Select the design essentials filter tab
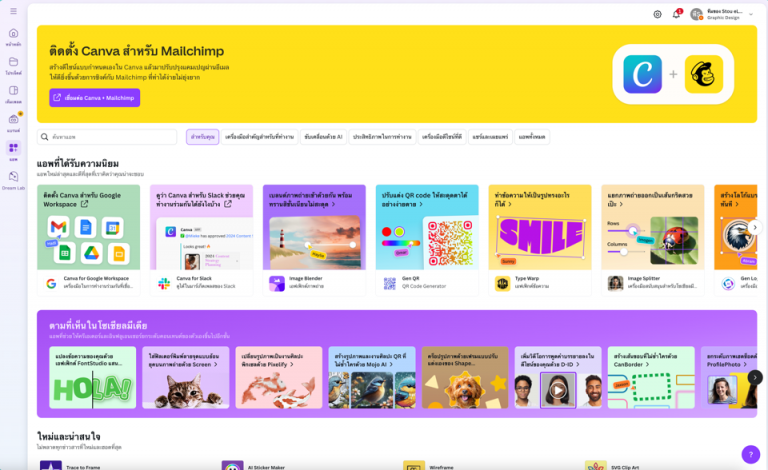The width and height of the screenshot is (768, 470). (x=442, y=137)
